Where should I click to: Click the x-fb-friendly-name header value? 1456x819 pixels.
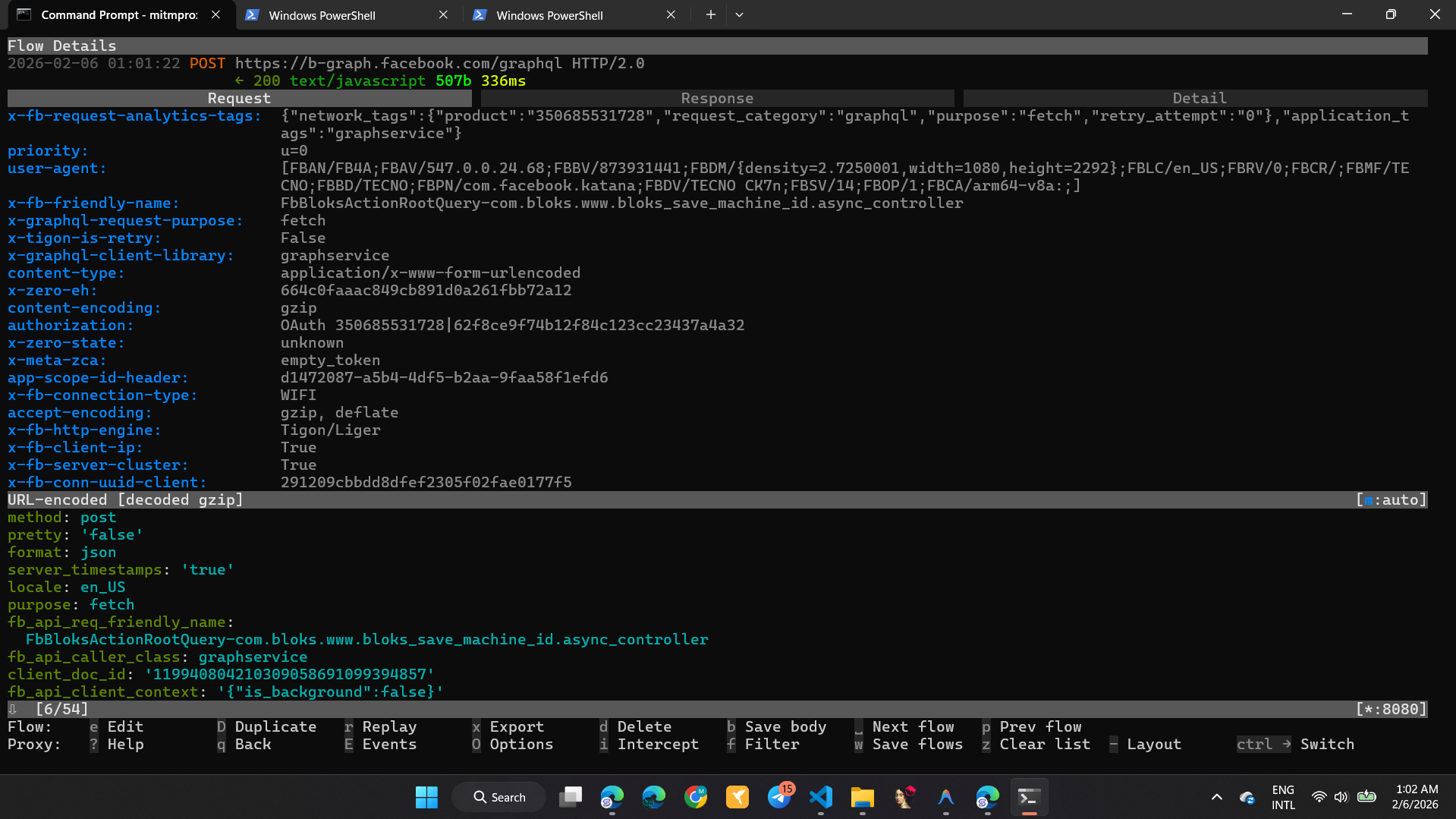coord(621,203)
